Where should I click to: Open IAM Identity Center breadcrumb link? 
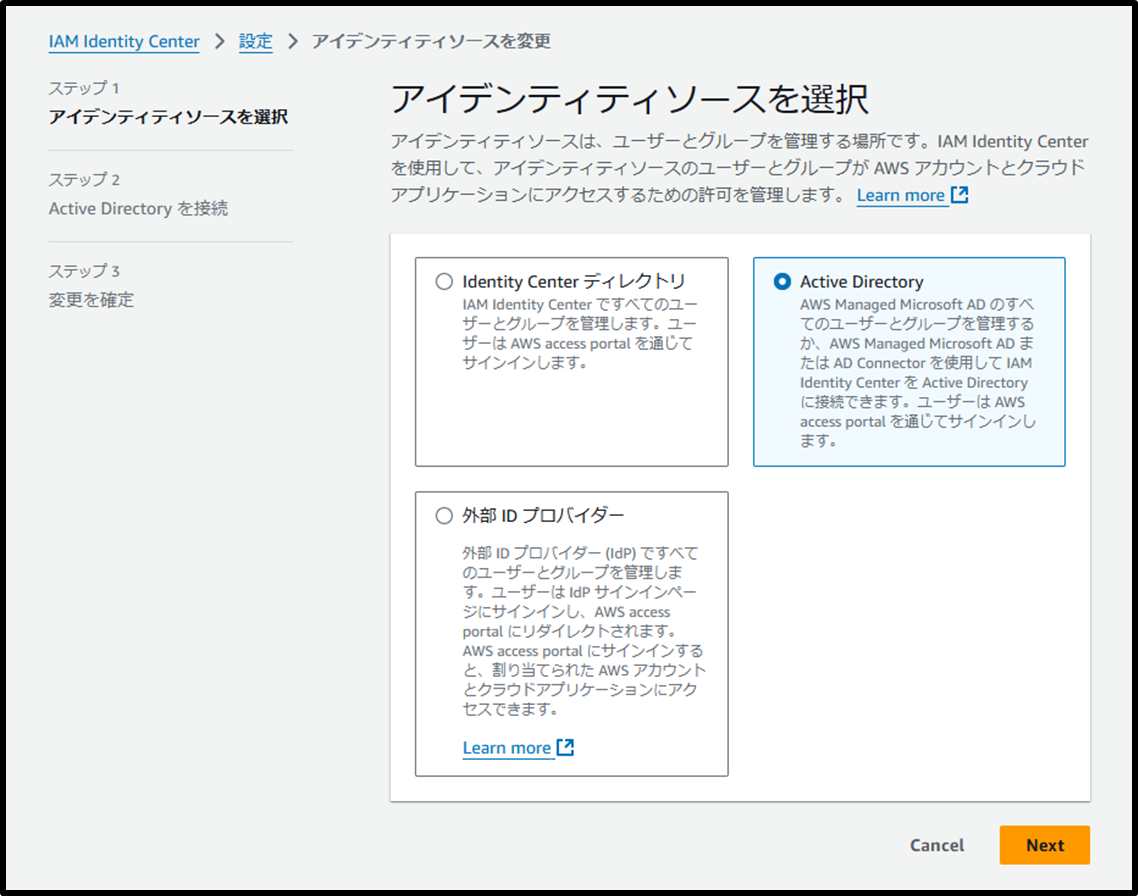click(x=124, y=41)
